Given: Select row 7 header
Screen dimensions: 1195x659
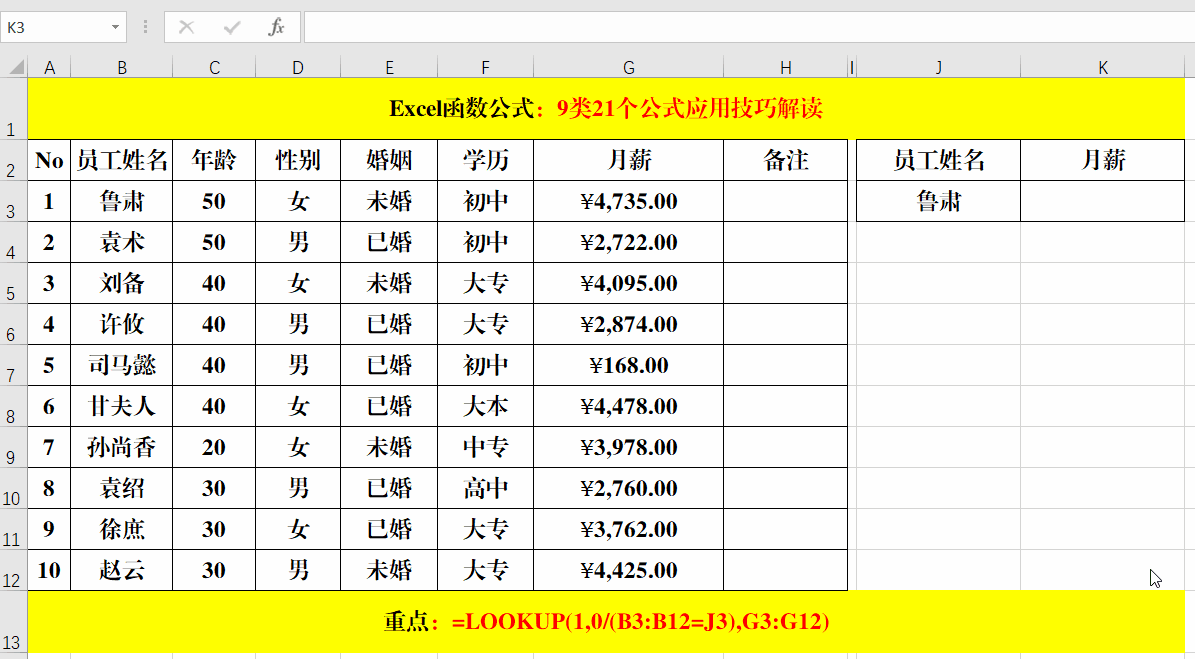Looking at the screenshot, I should [x=14, y=365].
